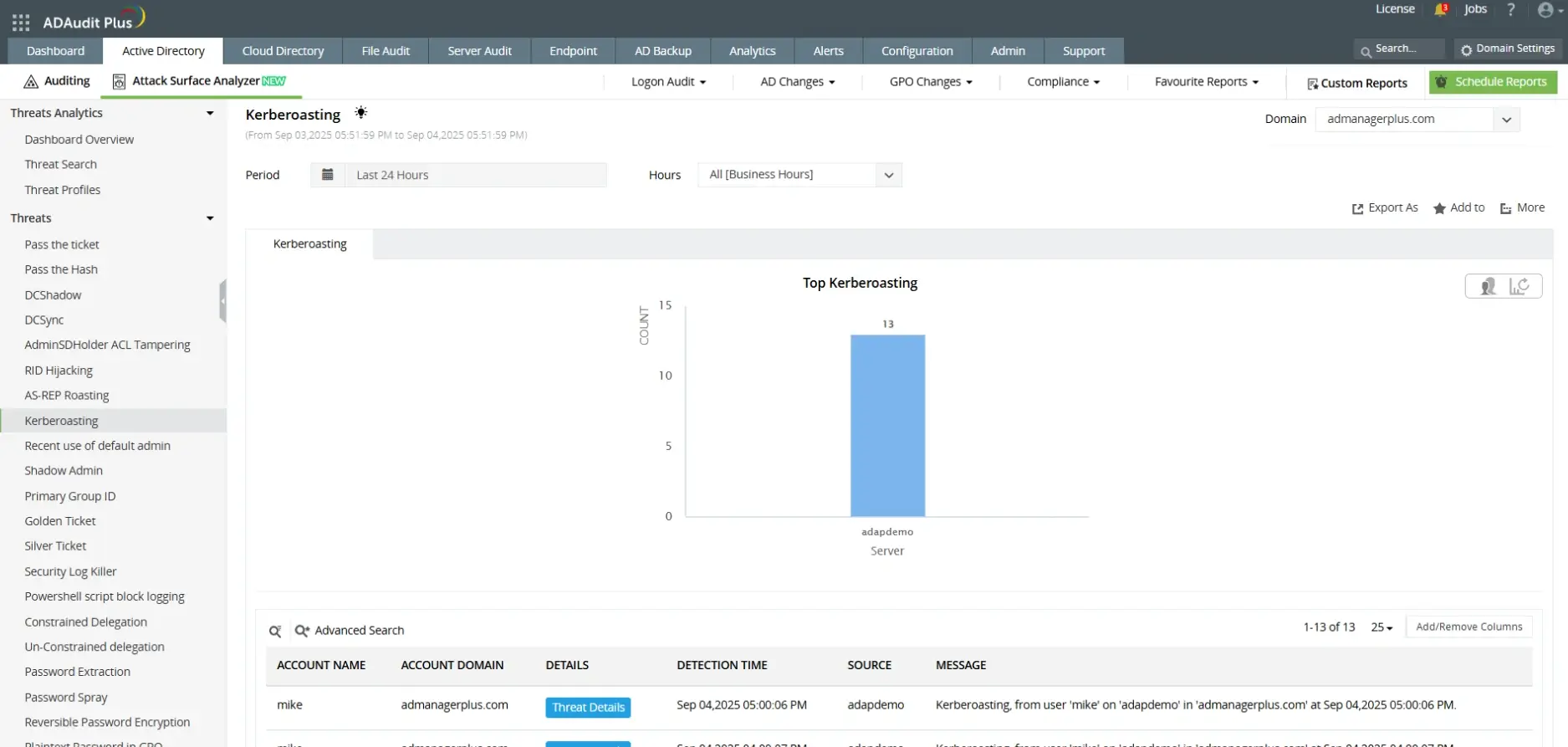The height and width of the screenshot is (747, 1568).
Task: Open the DCSync threat report
Action: [44, 320]
